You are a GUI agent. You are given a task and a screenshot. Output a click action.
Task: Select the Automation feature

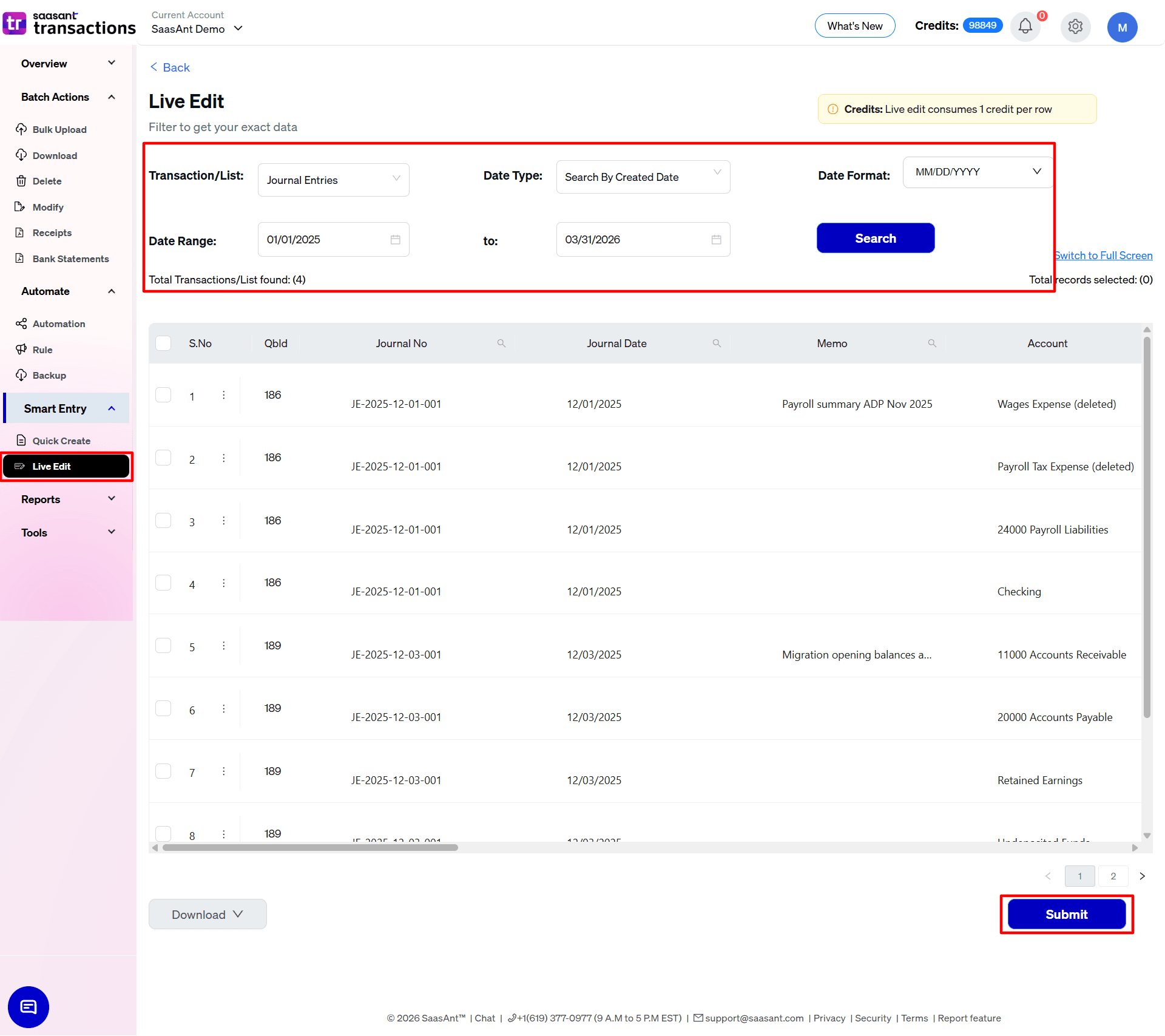click(58, 323)
